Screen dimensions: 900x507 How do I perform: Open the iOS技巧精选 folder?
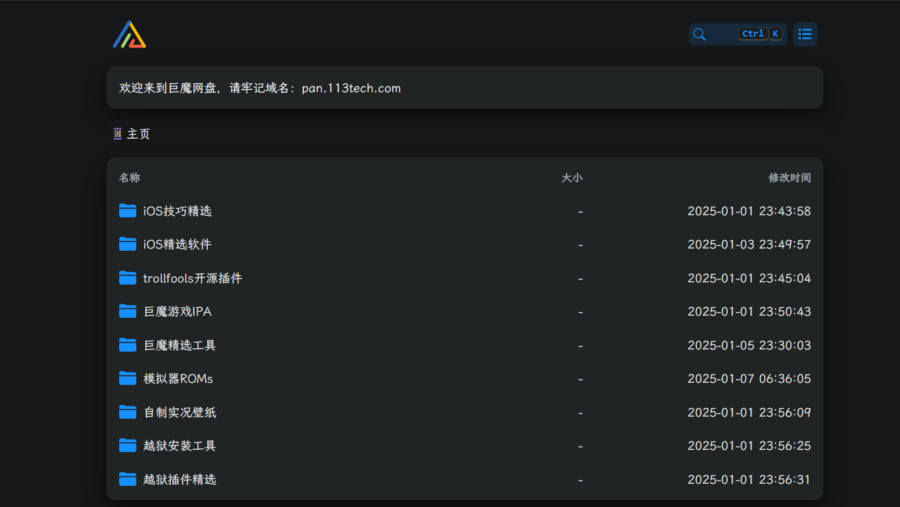pos(177,211)
